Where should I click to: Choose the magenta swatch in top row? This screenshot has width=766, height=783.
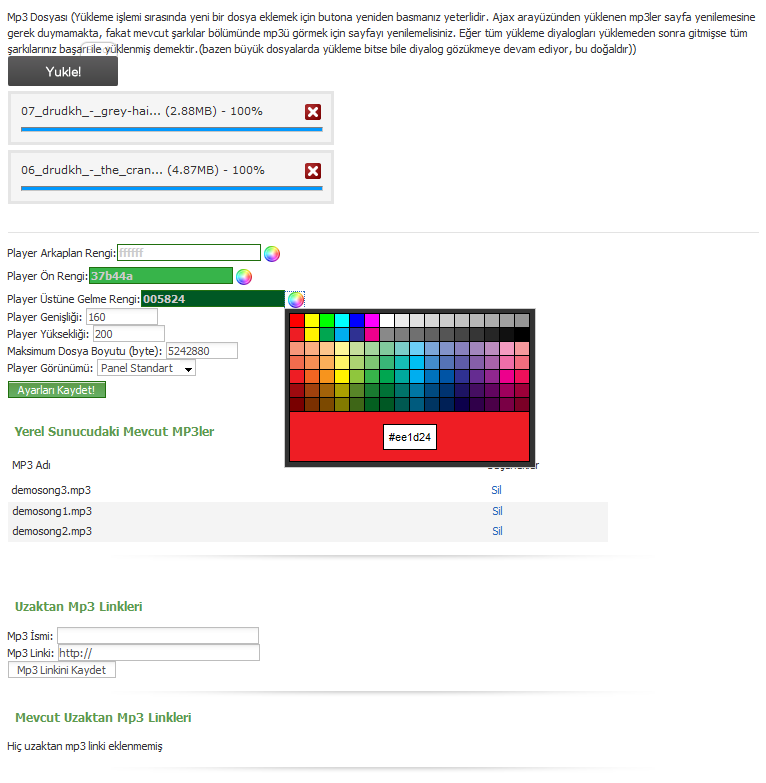(x=372, y=320)
